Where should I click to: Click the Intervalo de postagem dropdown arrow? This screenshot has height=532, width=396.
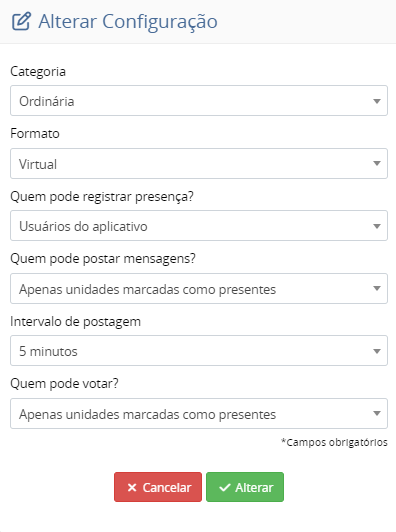376,351
